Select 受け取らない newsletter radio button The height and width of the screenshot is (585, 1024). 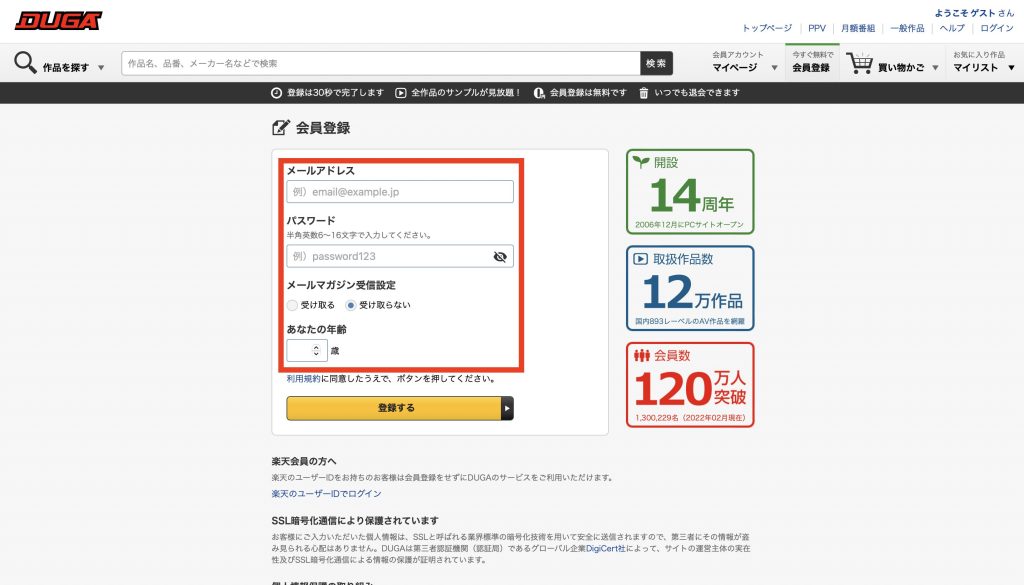(350, 305)
